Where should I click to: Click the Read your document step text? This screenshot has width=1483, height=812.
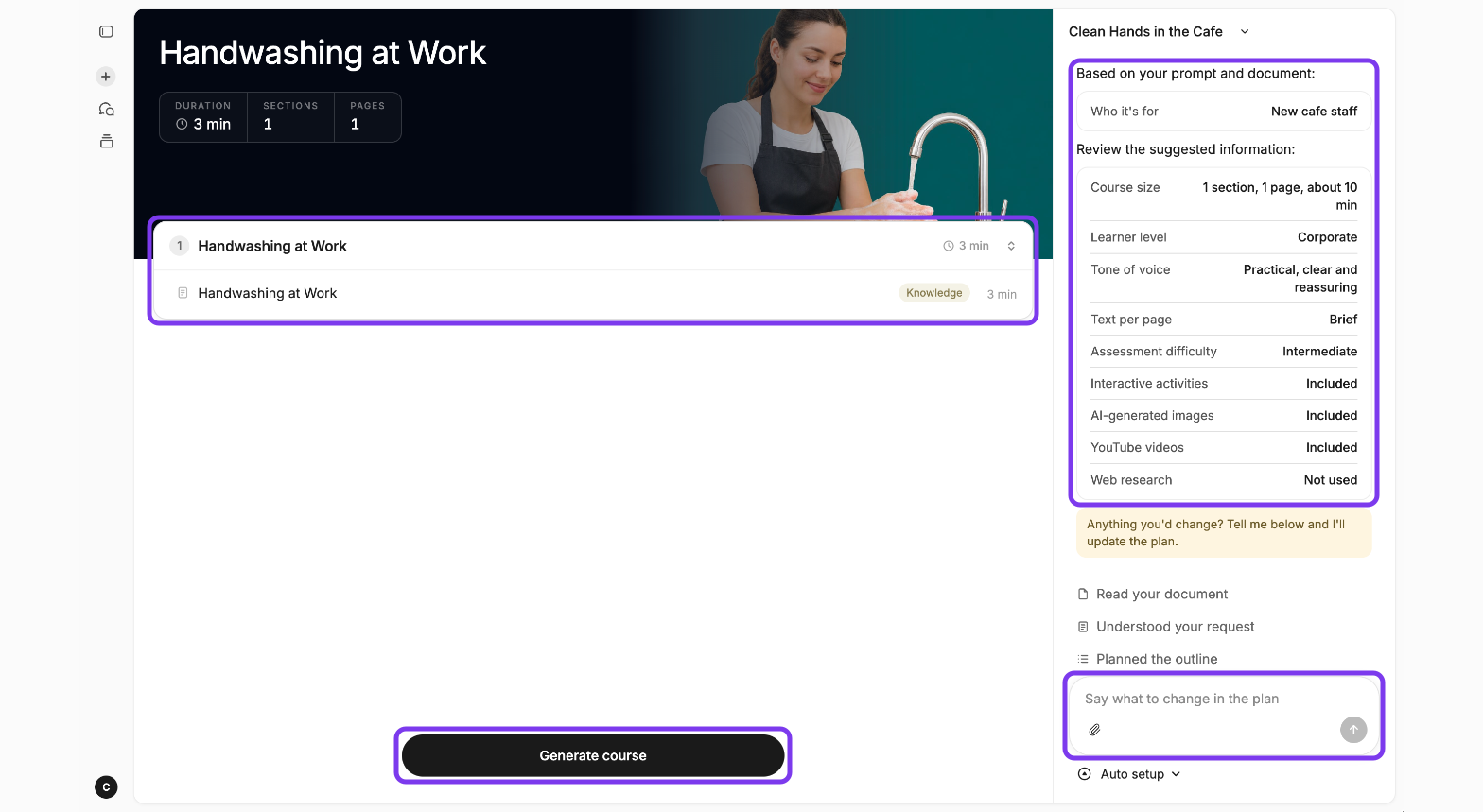[x=1161, y=595]
